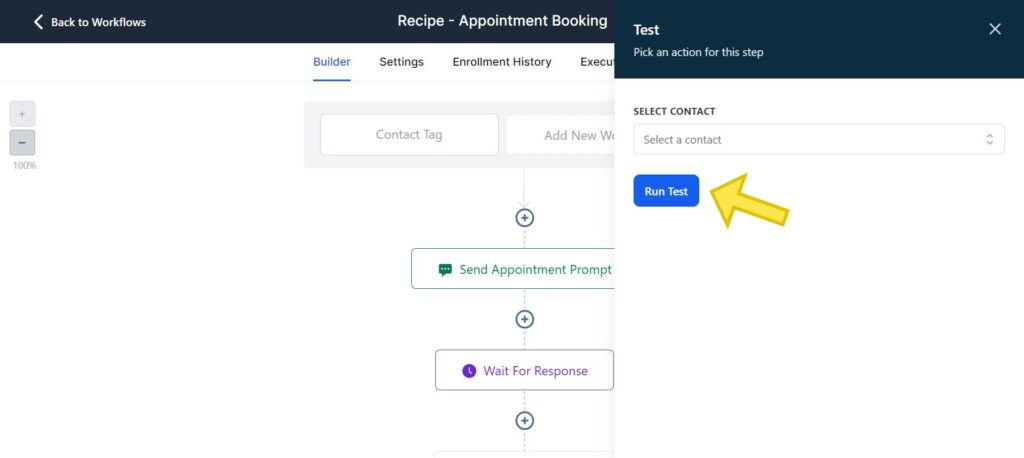Open the Settings tab

[401, 62]
